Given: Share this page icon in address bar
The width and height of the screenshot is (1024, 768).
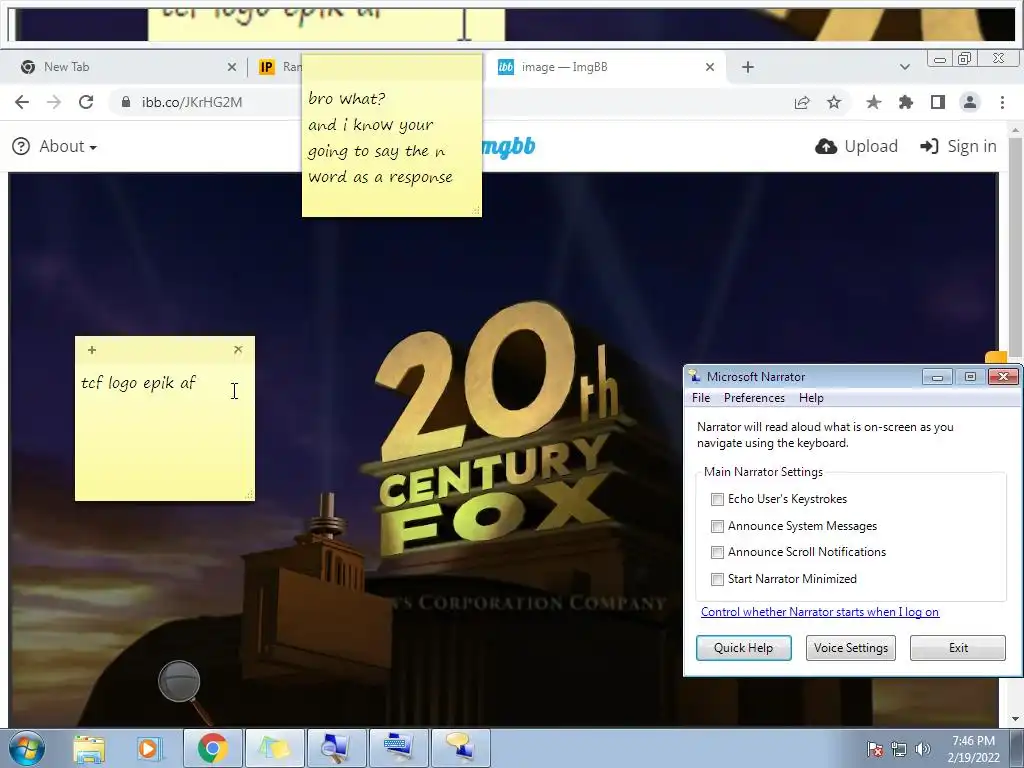Looking at the screenshot, I should 802,102.
